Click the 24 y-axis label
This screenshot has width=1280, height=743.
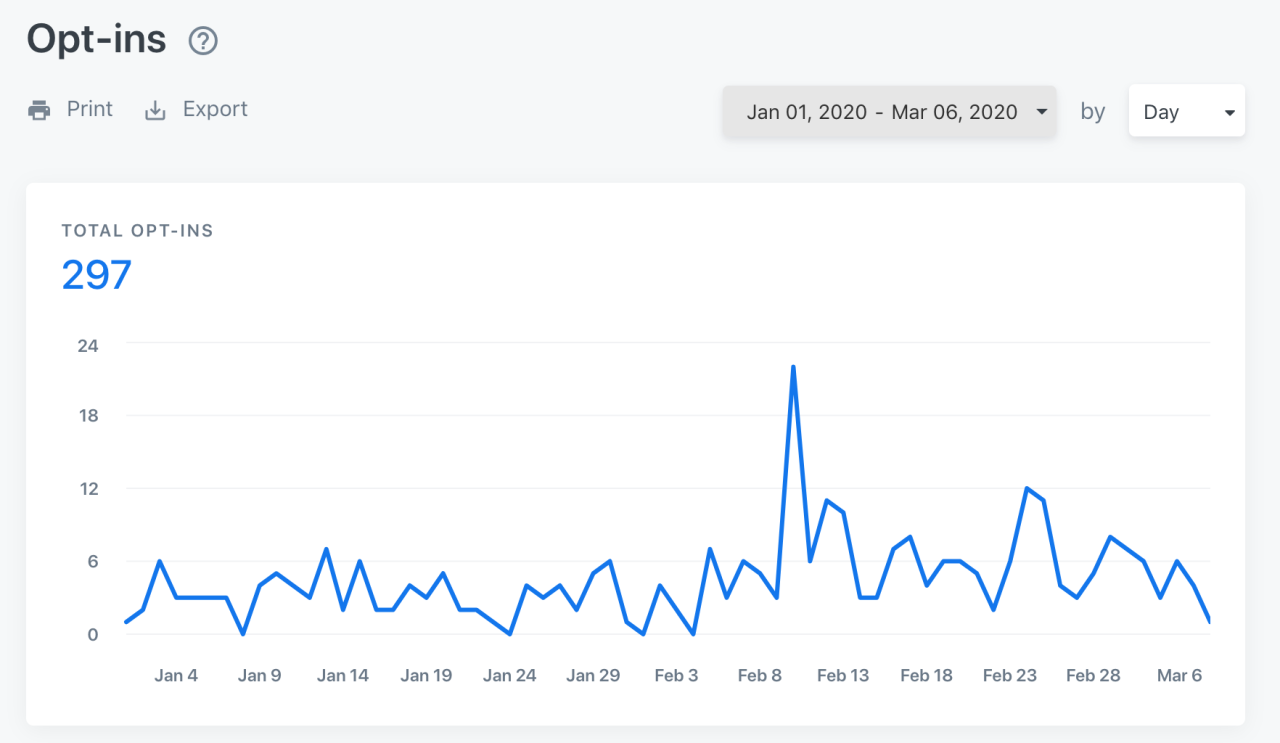point(88,344)
